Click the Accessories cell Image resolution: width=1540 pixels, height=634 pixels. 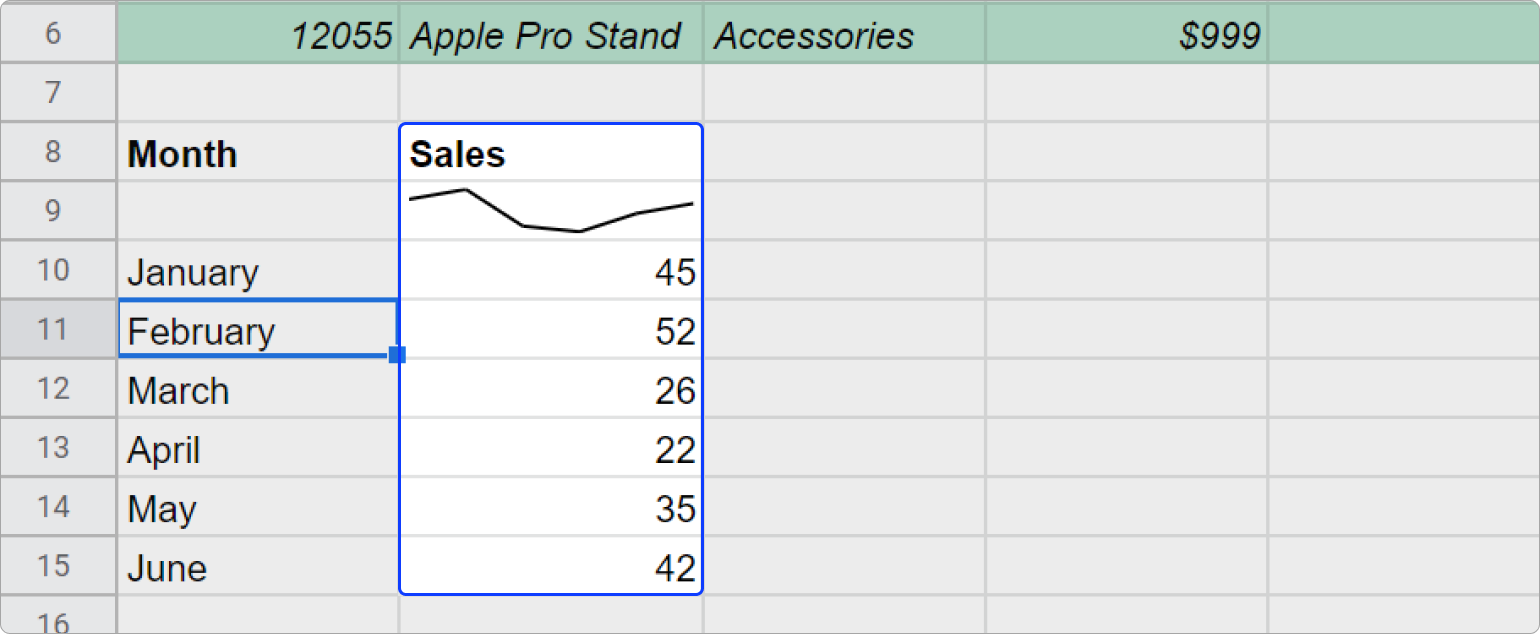844,36
